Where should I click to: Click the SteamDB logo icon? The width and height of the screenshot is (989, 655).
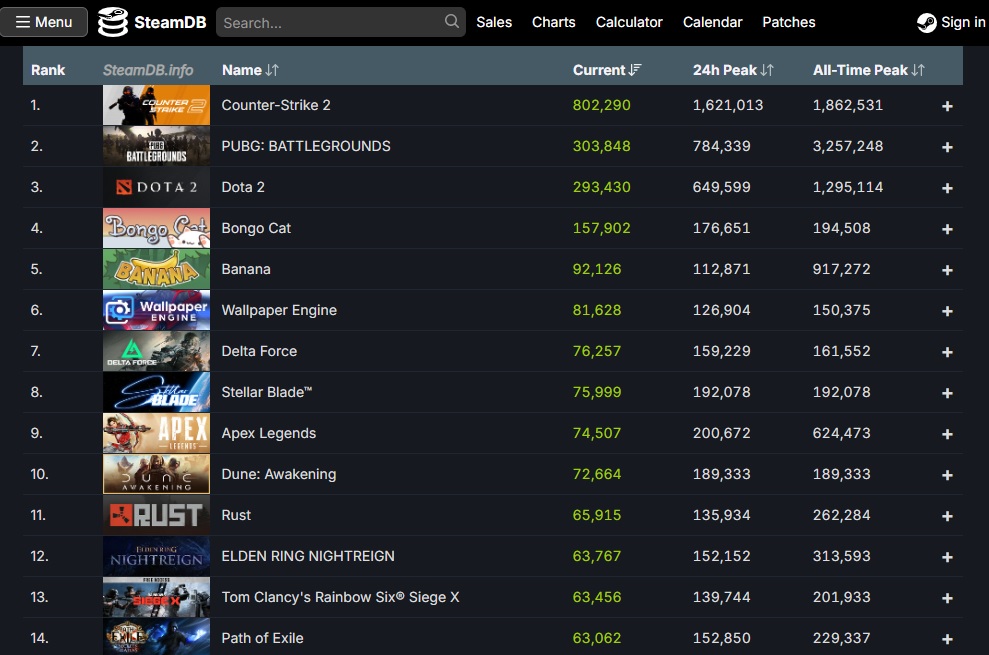[x=113, y=22]
